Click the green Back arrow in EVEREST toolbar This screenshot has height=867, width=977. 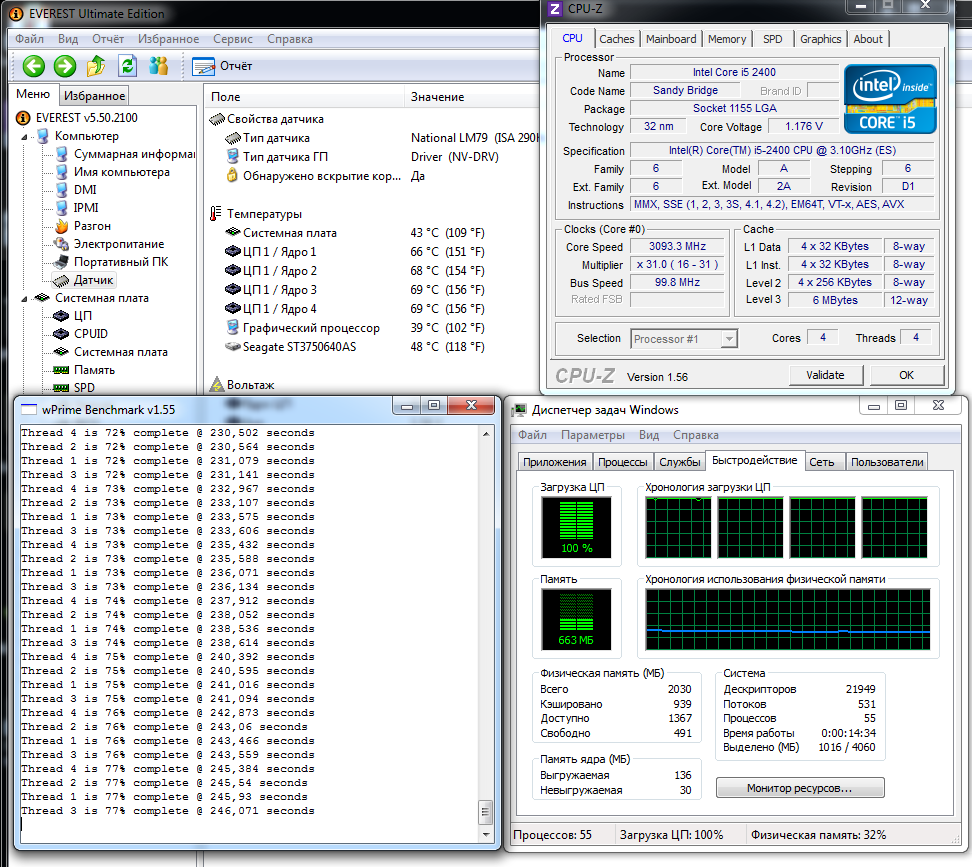click(34, 66)
